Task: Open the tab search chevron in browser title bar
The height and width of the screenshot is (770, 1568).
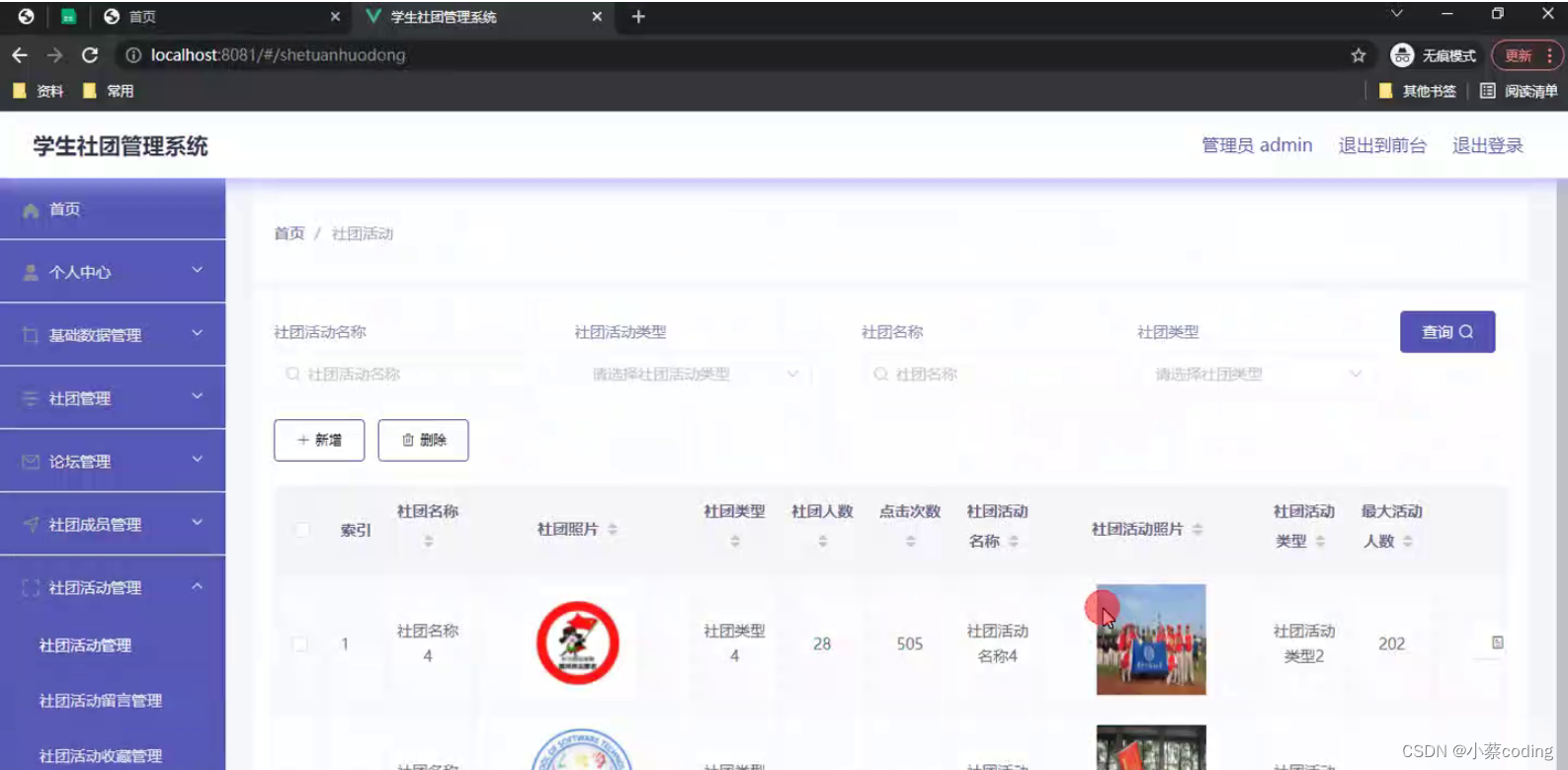Action: [1397, 14]
